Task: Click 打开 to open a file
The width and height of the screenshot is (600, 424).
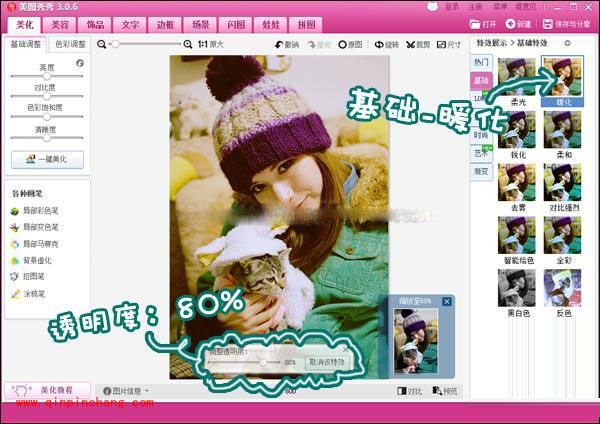Action: tap(483, 24)
